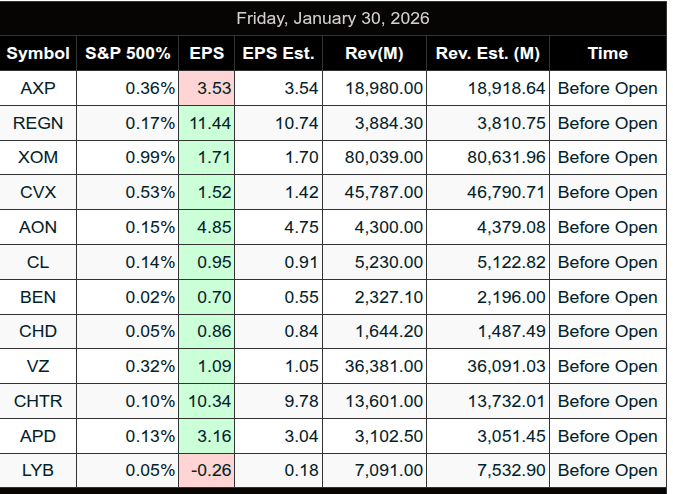The image size is (673, 494).
Task: Click the Friday, January 30, 2026 title
Action: coord(333,19)
